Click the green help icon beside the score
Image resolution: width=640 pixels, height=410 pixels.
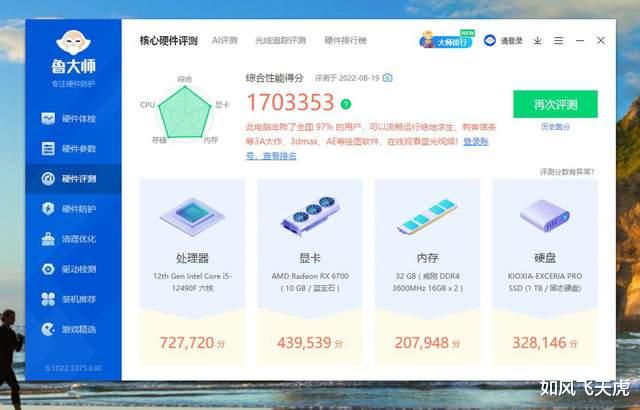click(x=346, y=104)
